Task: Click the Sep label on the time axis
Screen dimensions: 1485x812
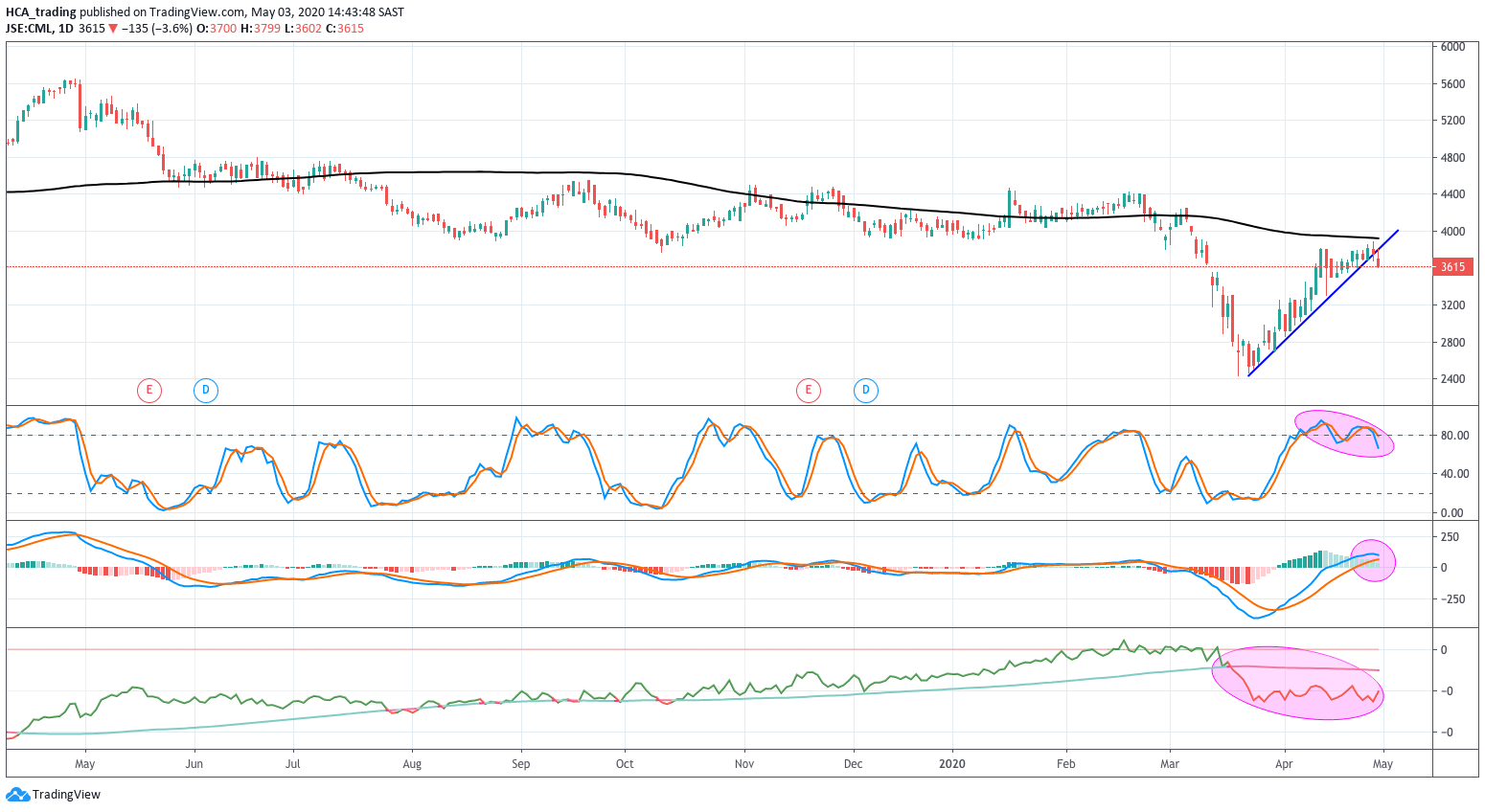Action: 520,764
